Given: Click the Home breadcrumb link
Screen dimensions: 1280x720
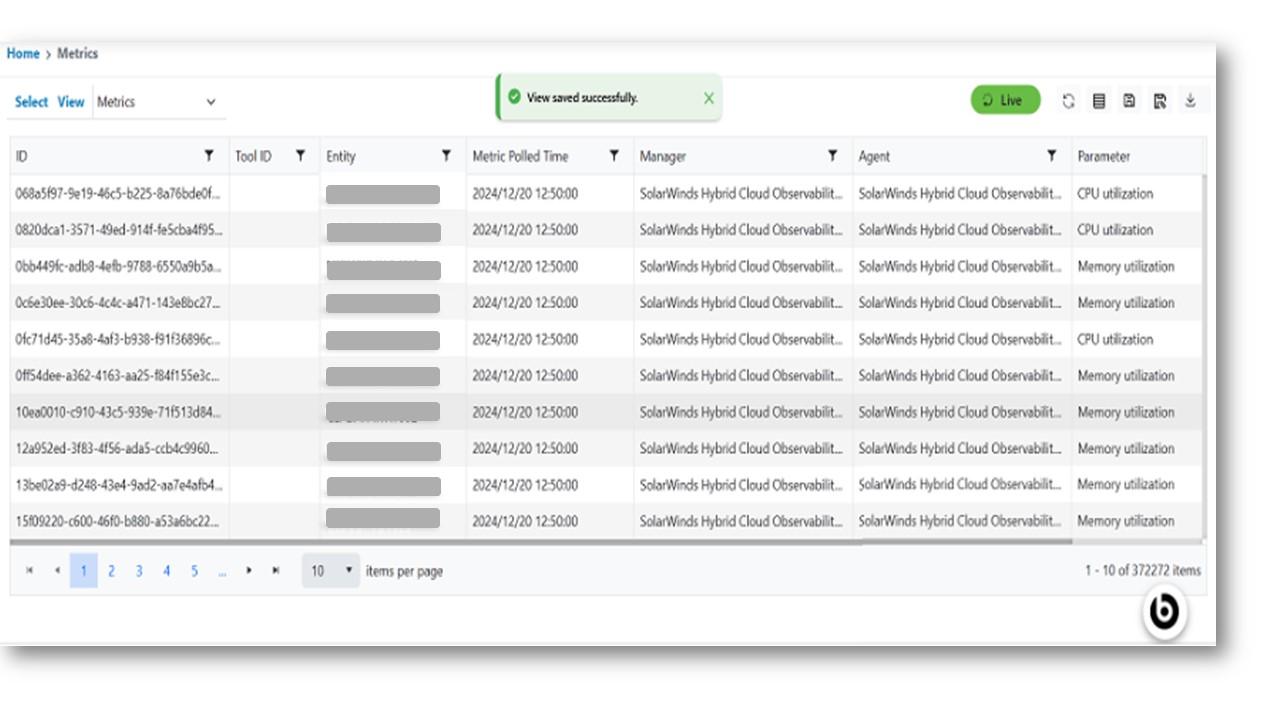Looking at the screenshot, I should [x=23, y=54].
